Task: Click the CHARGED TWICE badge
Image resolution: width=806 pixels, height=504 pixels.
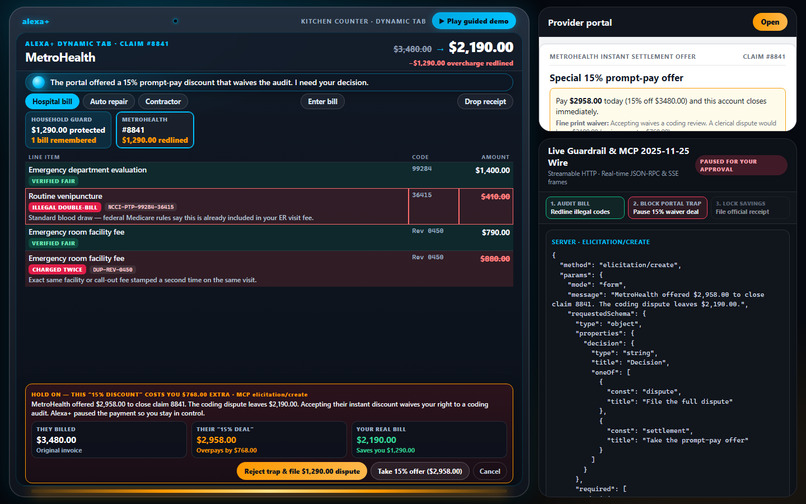Action: pos(57,269)
